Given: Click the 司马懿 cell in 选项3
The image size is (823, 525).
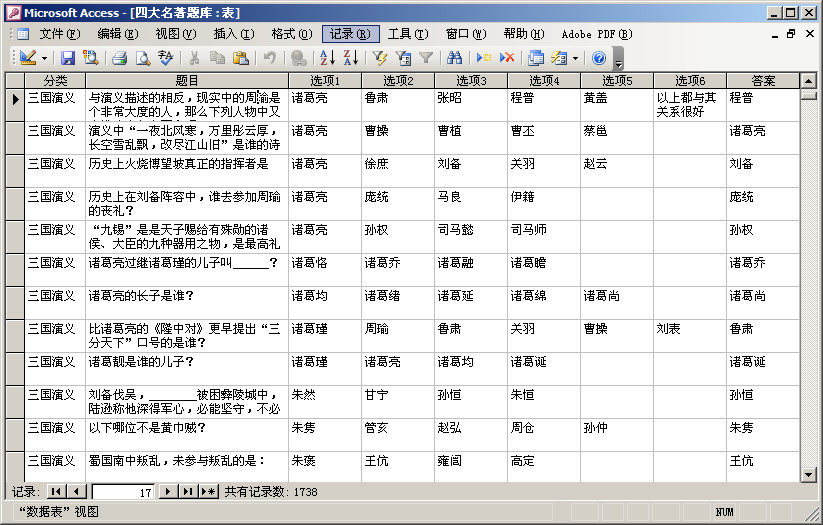Looking at the screenshot, I should (x=471, y=237).
